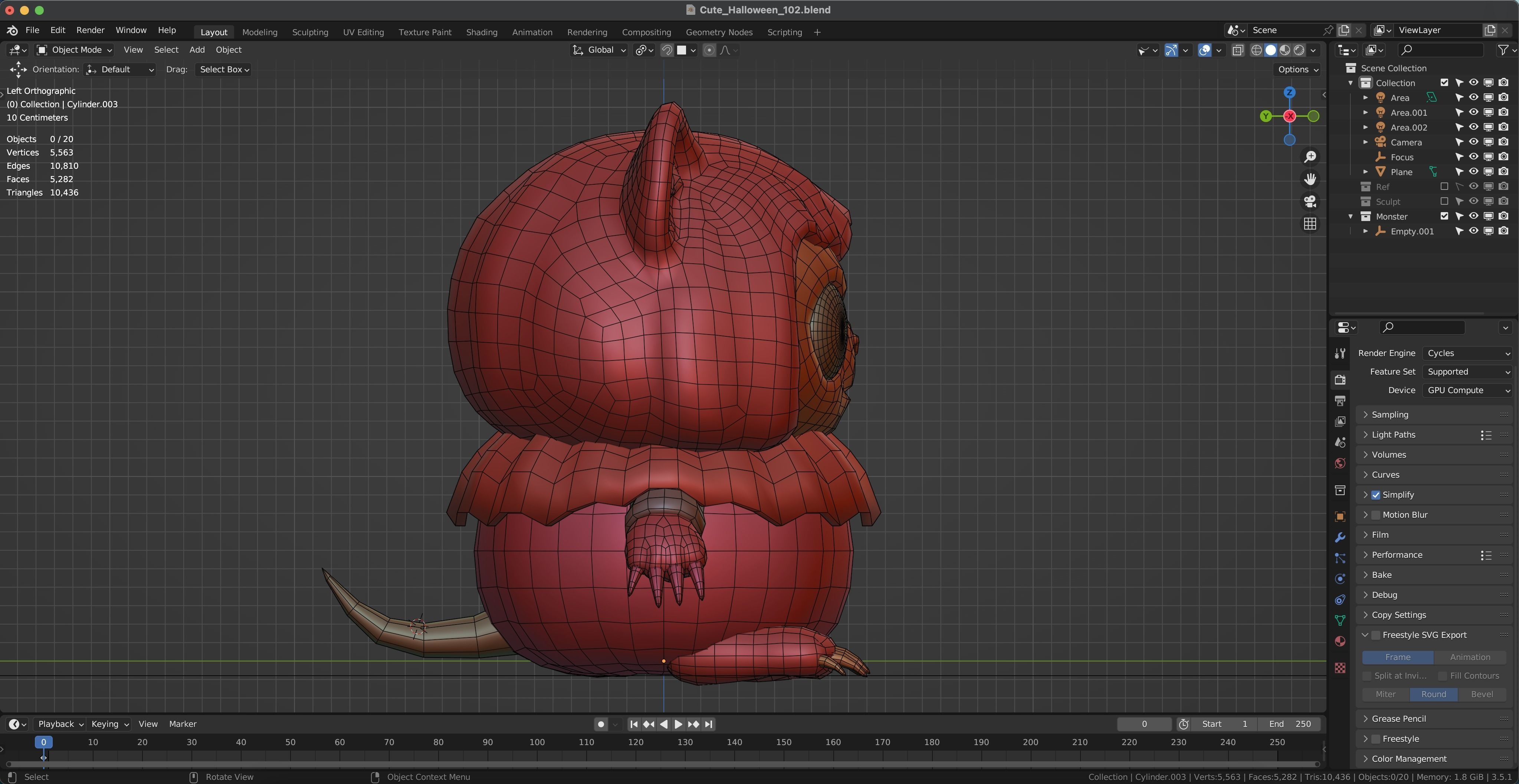The height and width of the screenshot is (784, 1519).
Task: Open the Modifiers wrench icon
Action: click(1340, 537)
